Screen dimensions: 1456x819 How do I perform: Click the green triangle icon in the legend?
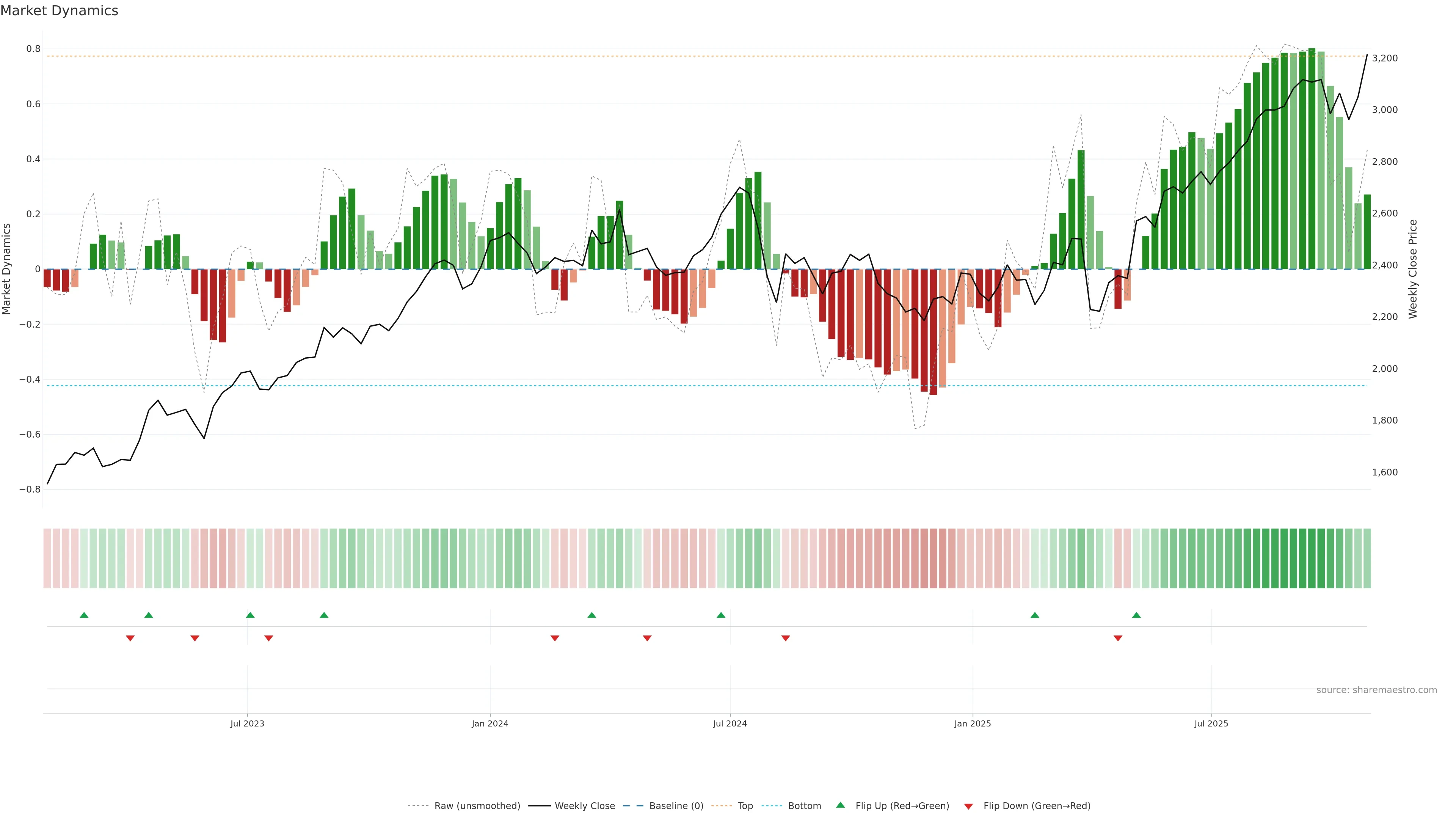pos(841,805)
